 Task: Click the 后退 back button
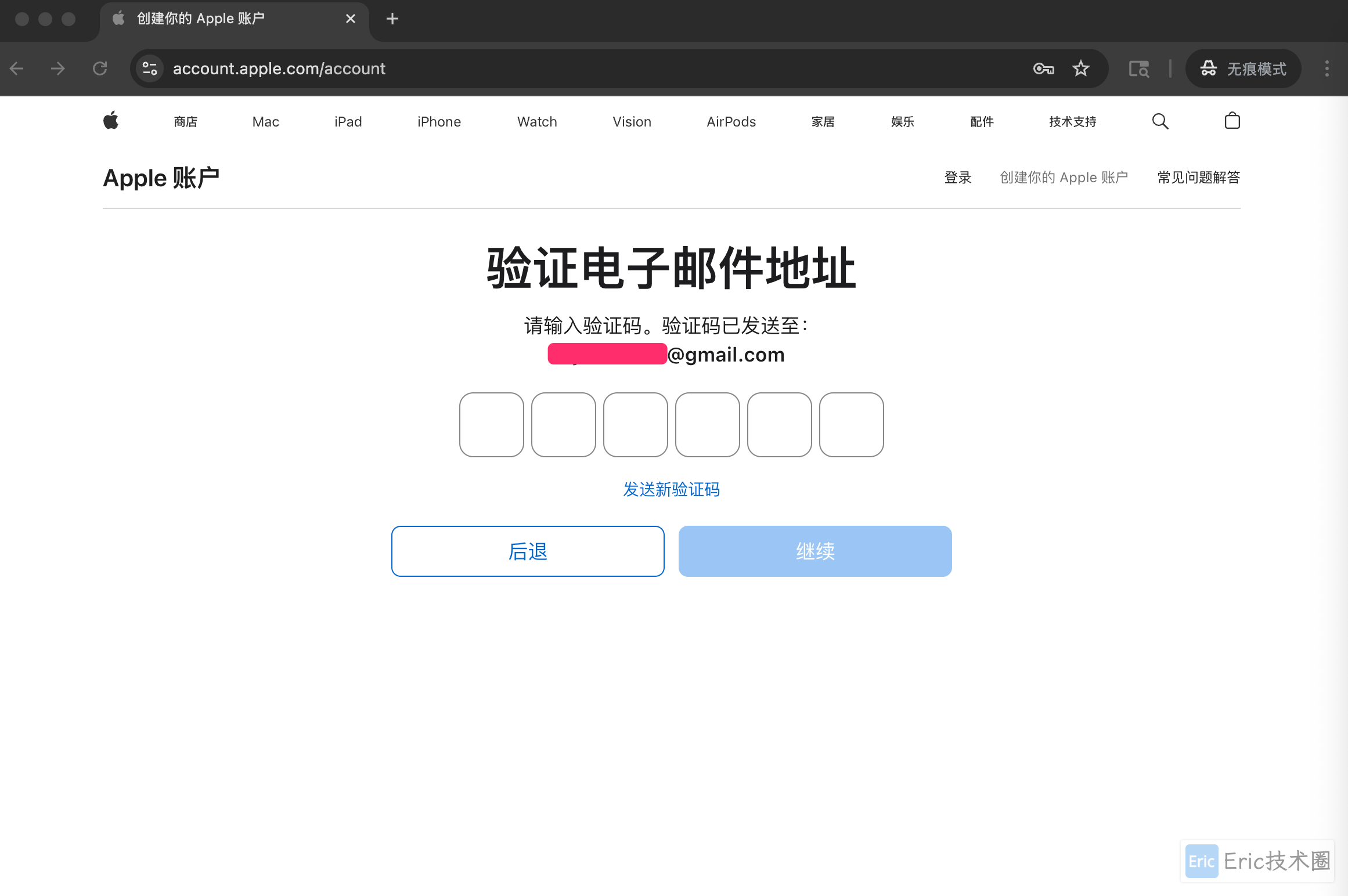(x=528, y=551)
